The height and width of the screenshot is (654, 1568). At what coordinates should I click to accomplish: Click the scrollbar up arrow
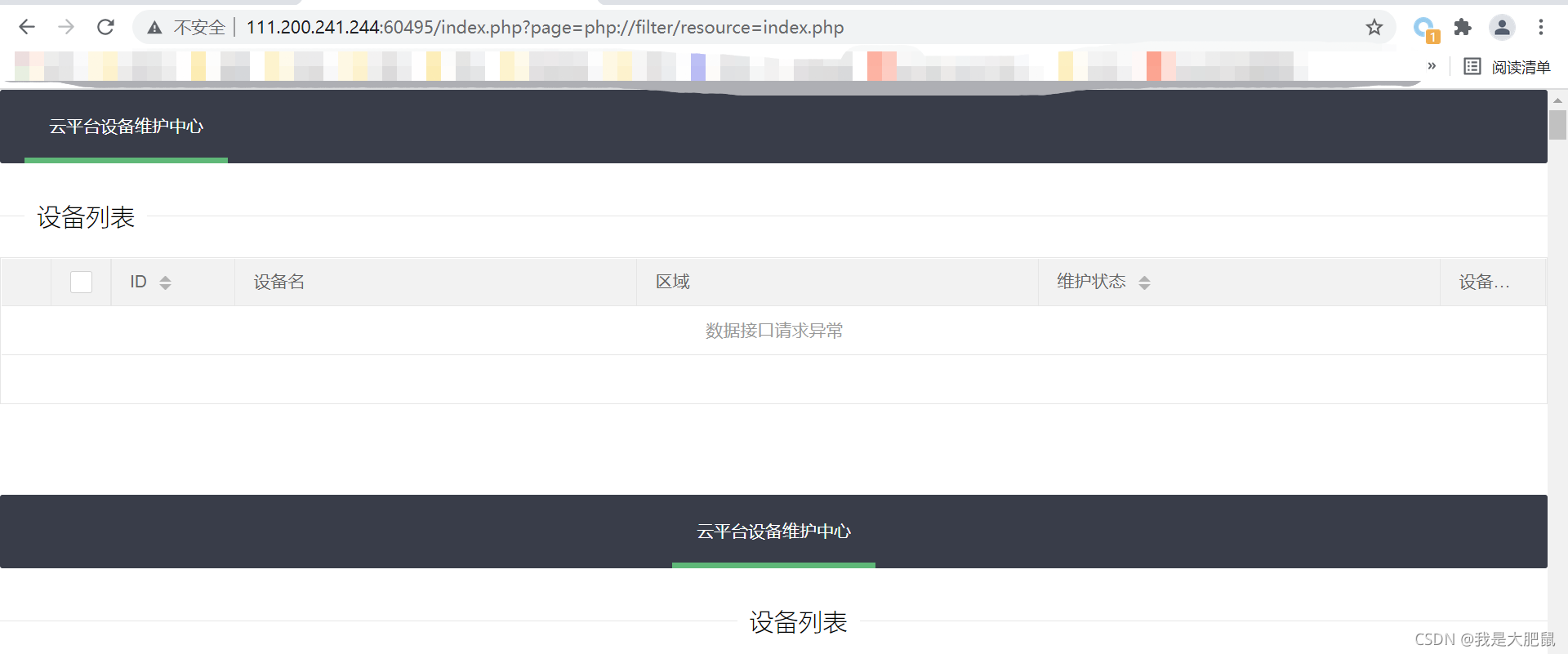click(1557, 100)
